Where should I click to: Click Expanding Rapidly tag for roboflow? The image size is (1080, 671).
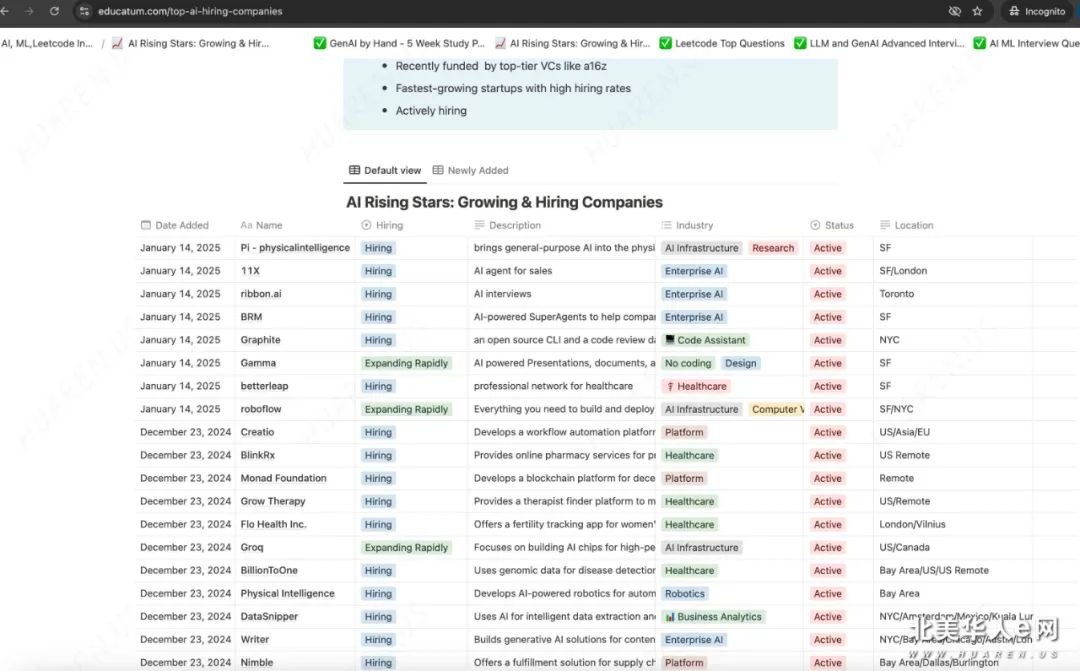click(406, 409)
